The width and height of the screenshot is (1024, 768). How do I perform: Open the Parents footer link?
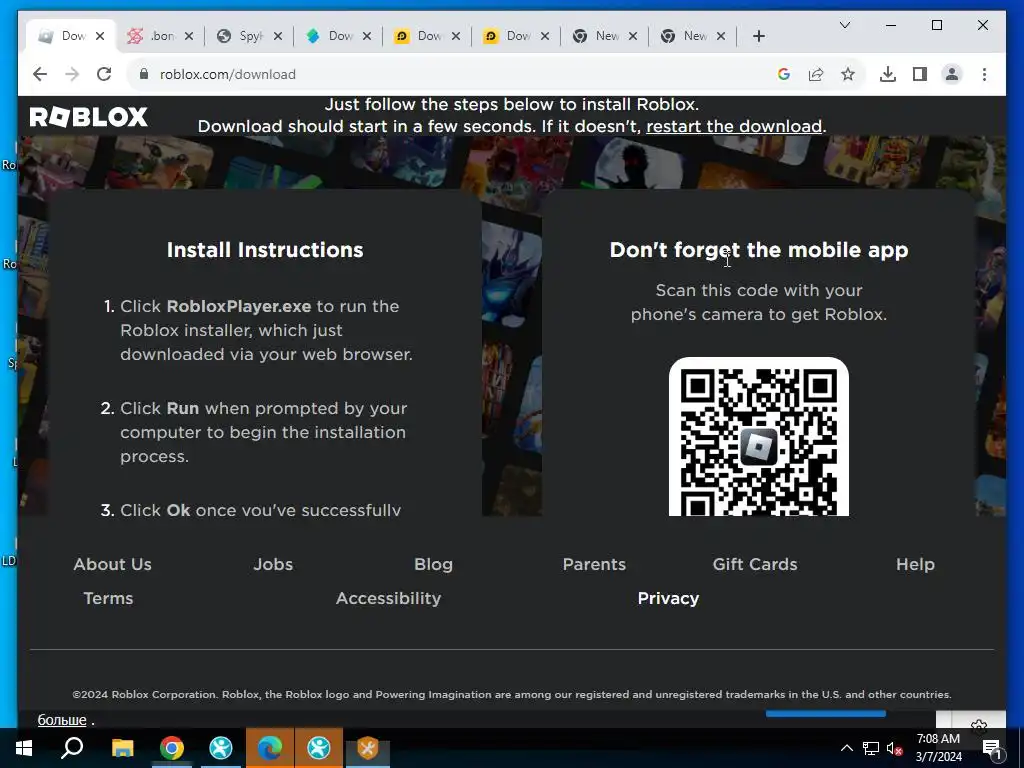[x=594, y=564]
